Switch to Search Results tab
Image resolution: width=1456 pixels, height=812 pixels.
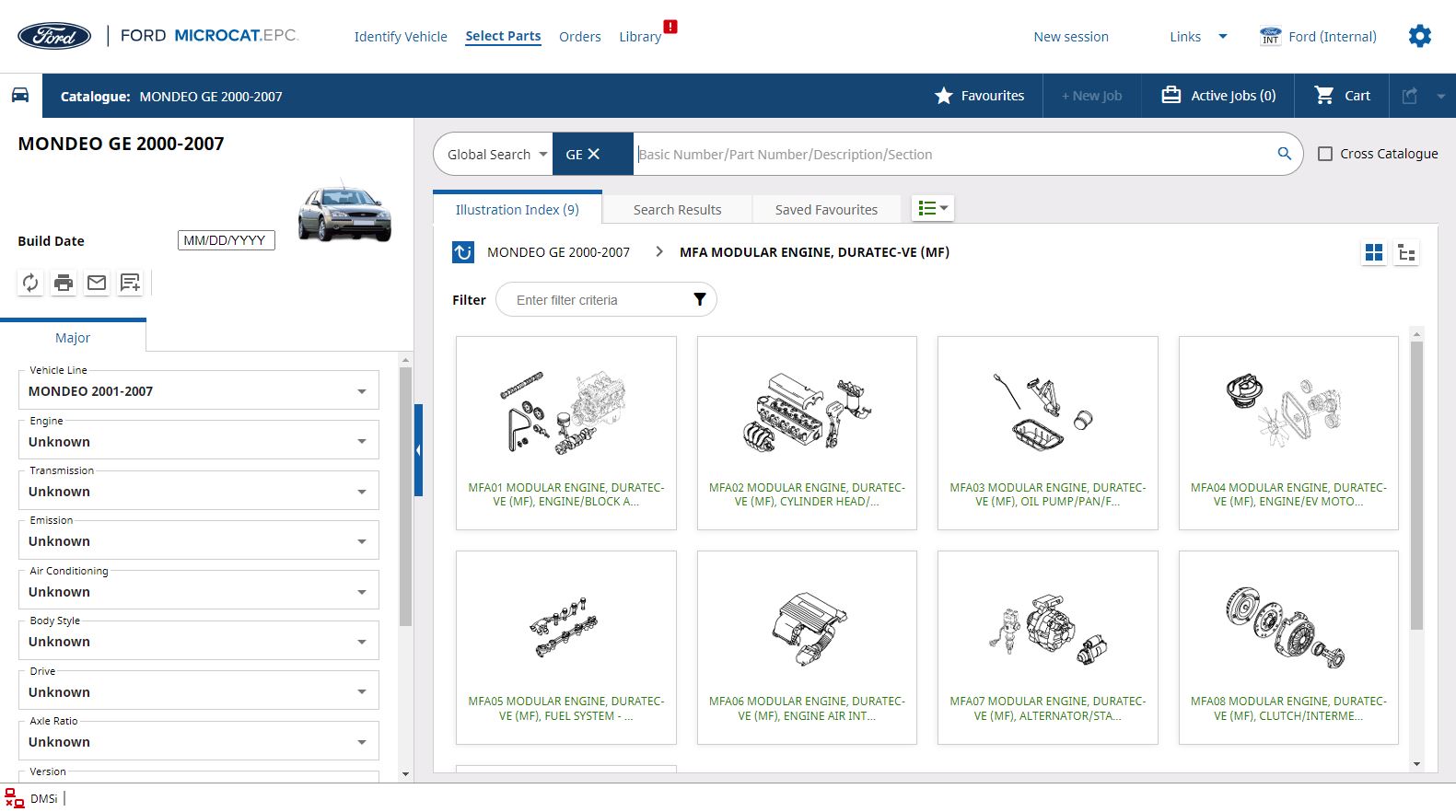pos(677,209)
